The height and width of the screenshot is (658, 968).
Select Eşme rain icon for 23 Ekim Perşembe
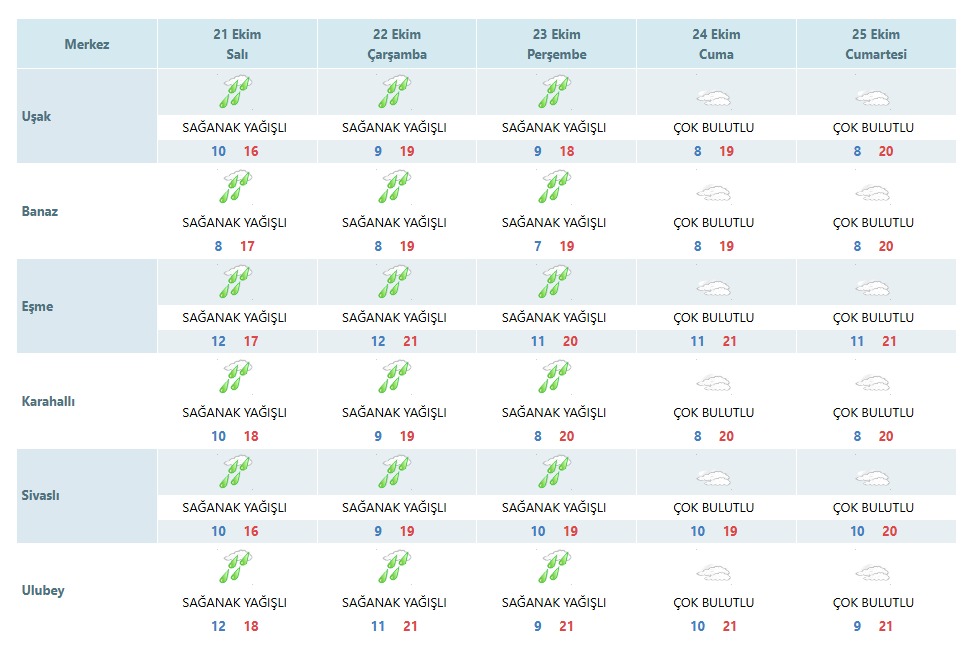pyautogui.click(x=555, y=282)
